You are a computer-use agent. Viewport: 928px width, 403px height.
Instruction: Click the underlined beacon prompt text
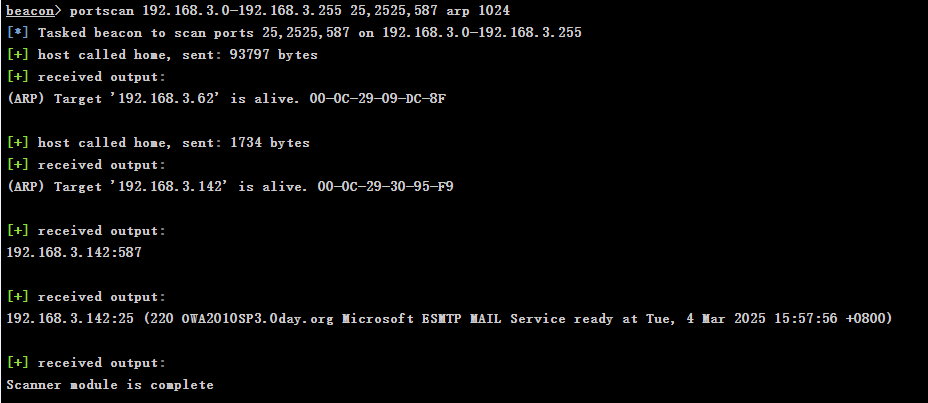pyautogui.click(x=30, y=11)
